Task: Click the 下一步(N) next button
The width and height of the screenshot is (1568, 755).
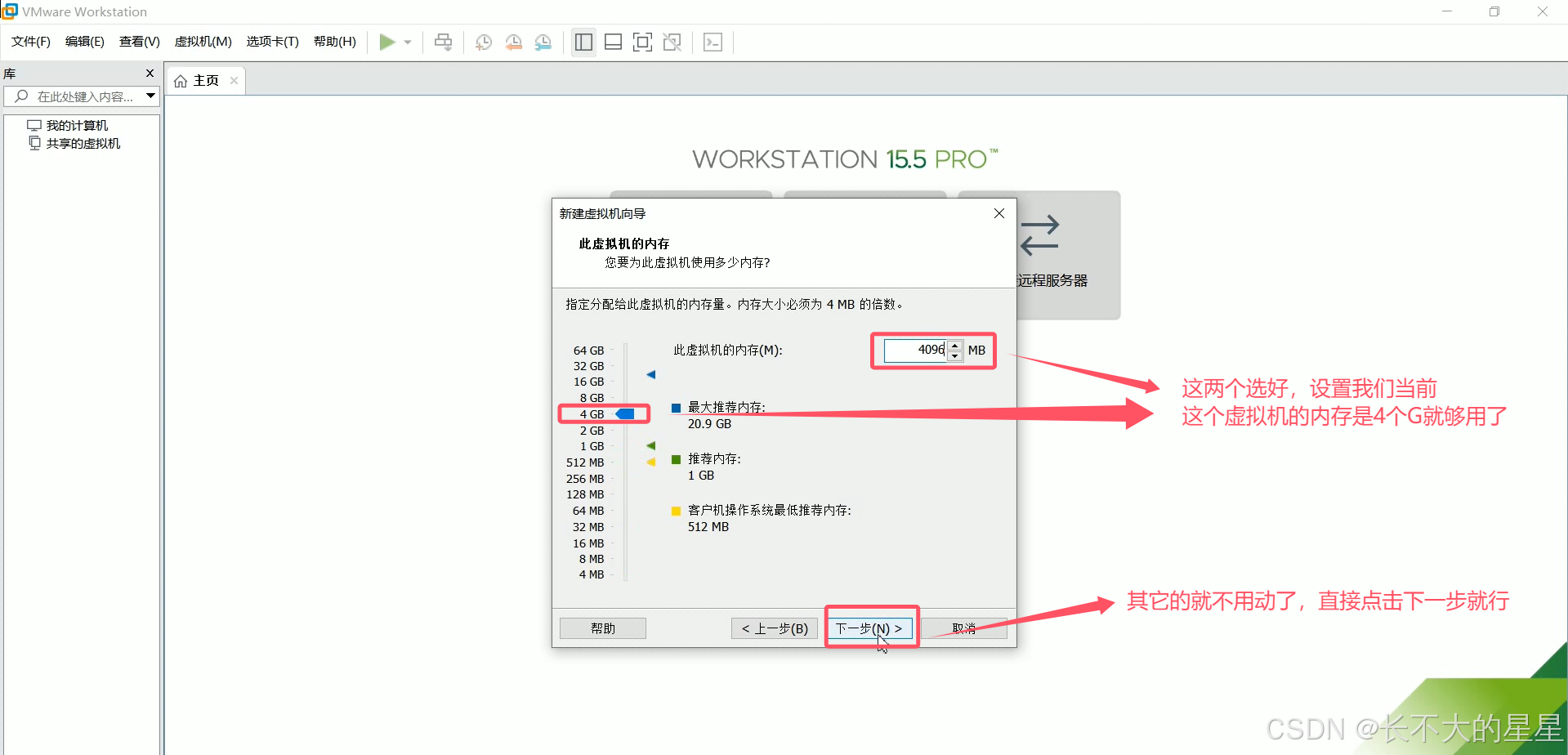Action: (x=869, y=628)
